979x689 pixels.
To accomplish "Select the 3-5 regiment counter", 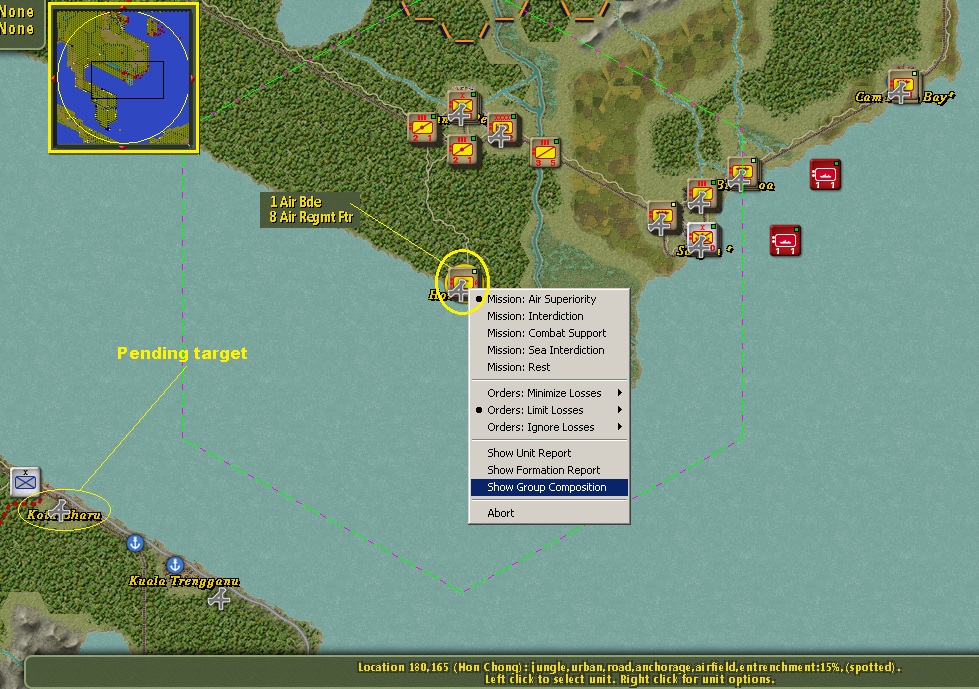I will click(545, 153).
